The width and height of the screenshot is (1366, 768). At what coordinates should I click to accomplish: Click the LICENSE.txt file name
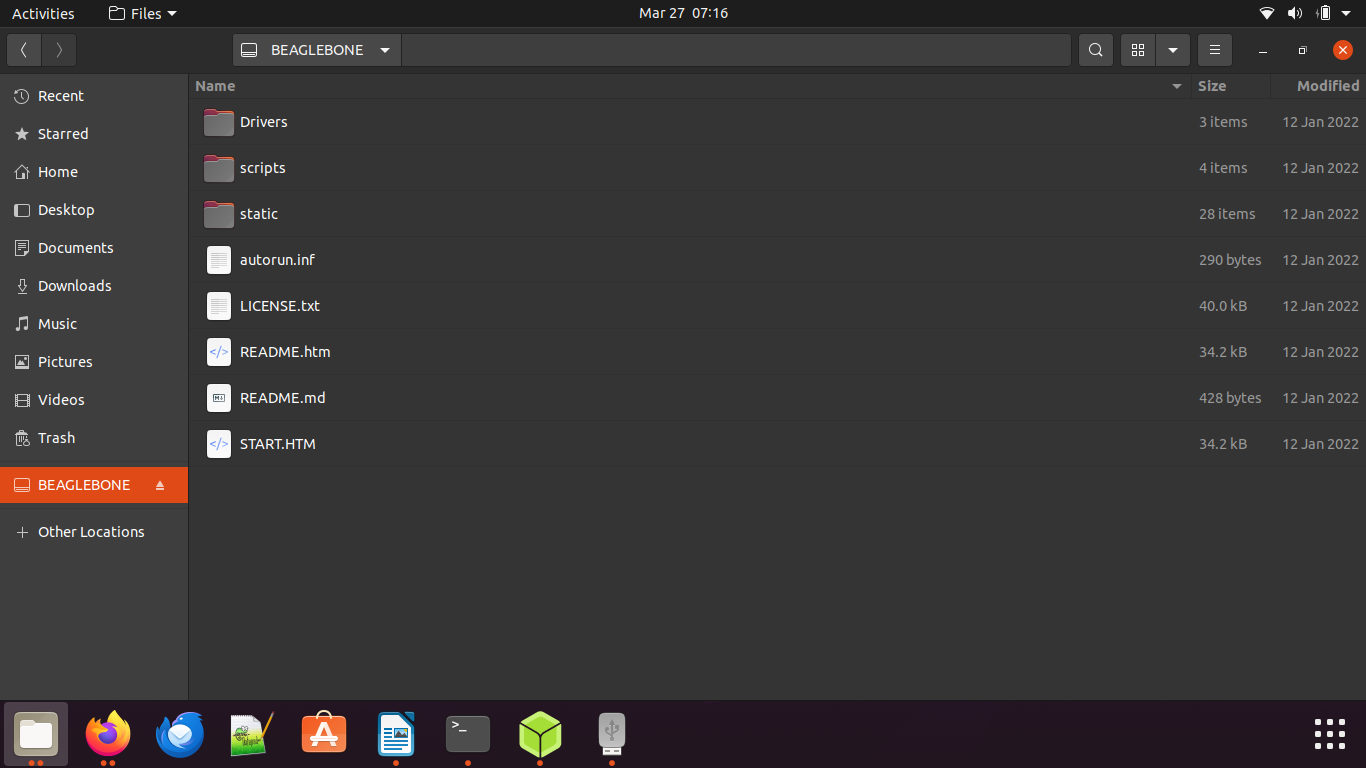click(x=280, y=306)
